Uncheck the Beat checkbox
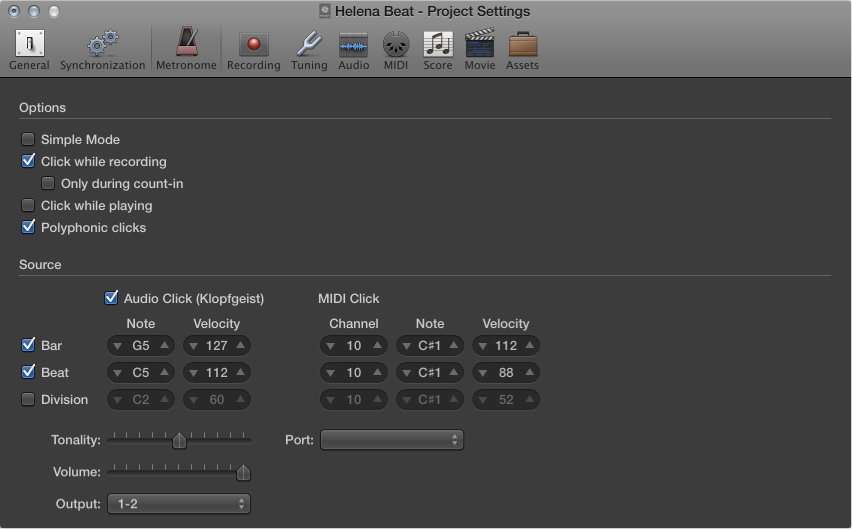 (x=28, y=372)
